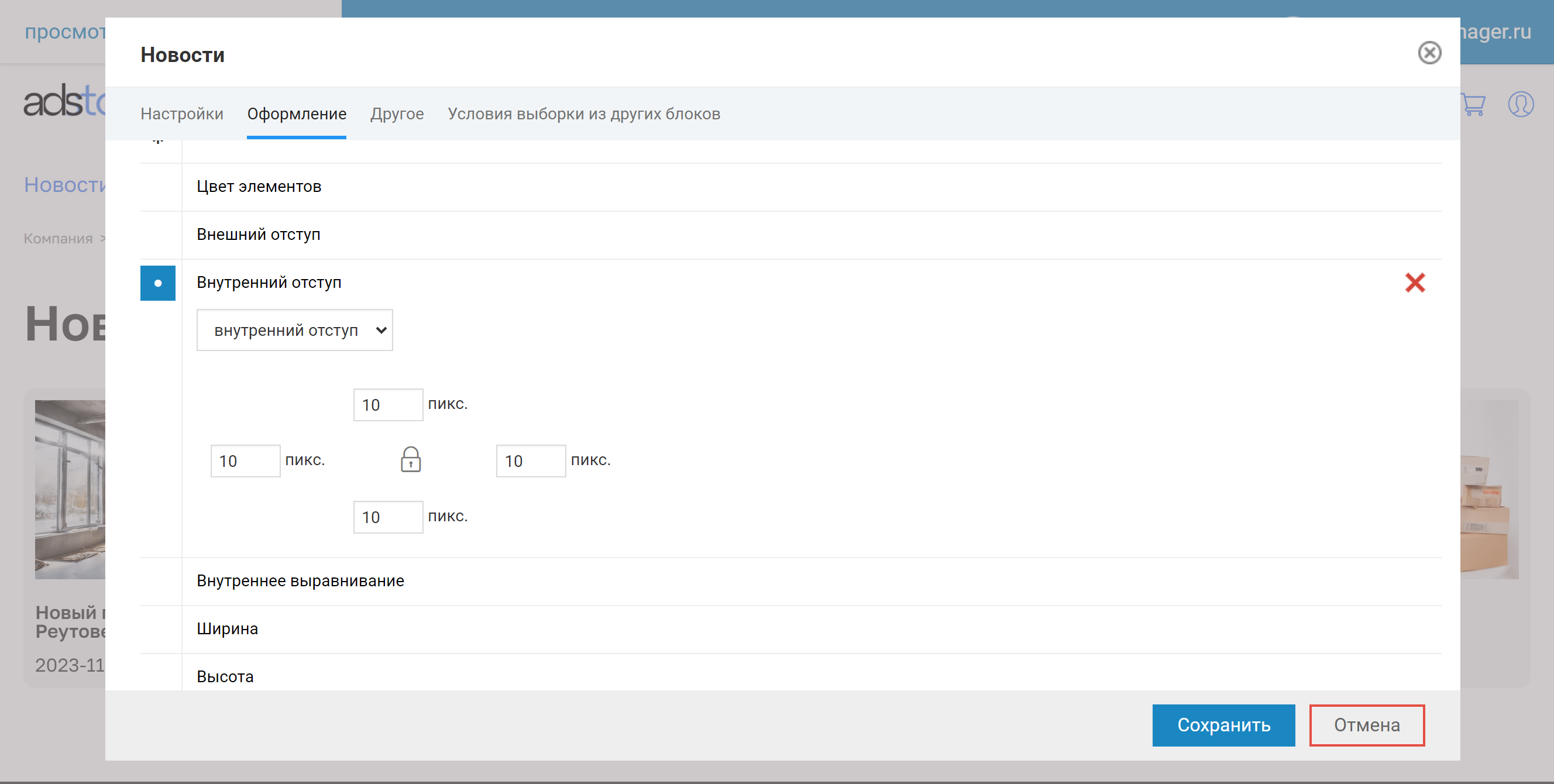Focus the left padding input field
Image resolution: width=1554 pixels, height=784 pixels.
click(245, 461)
